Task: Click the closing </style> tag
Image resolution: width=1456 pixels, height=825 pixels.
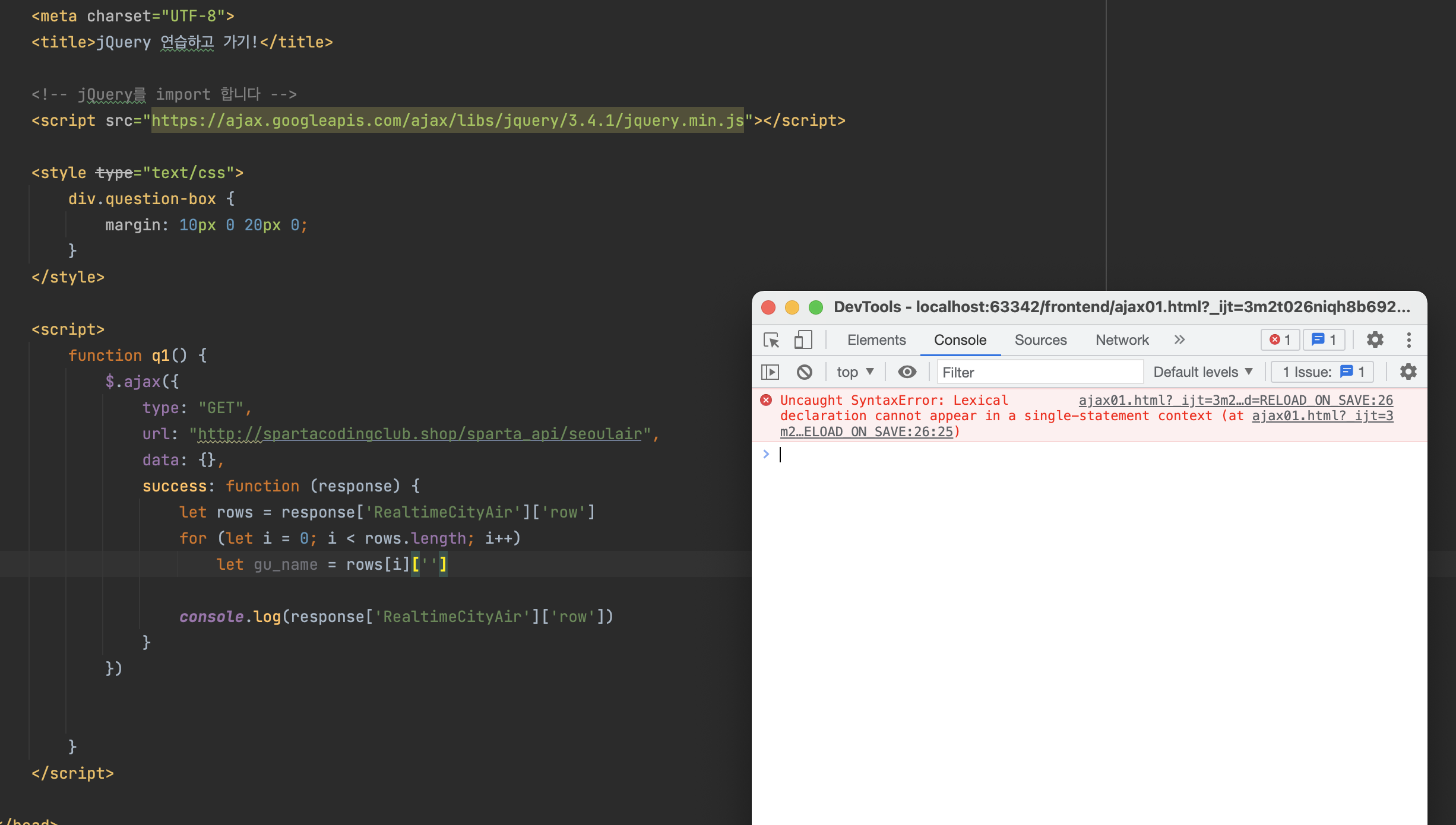Action: (x=68, y=277)
